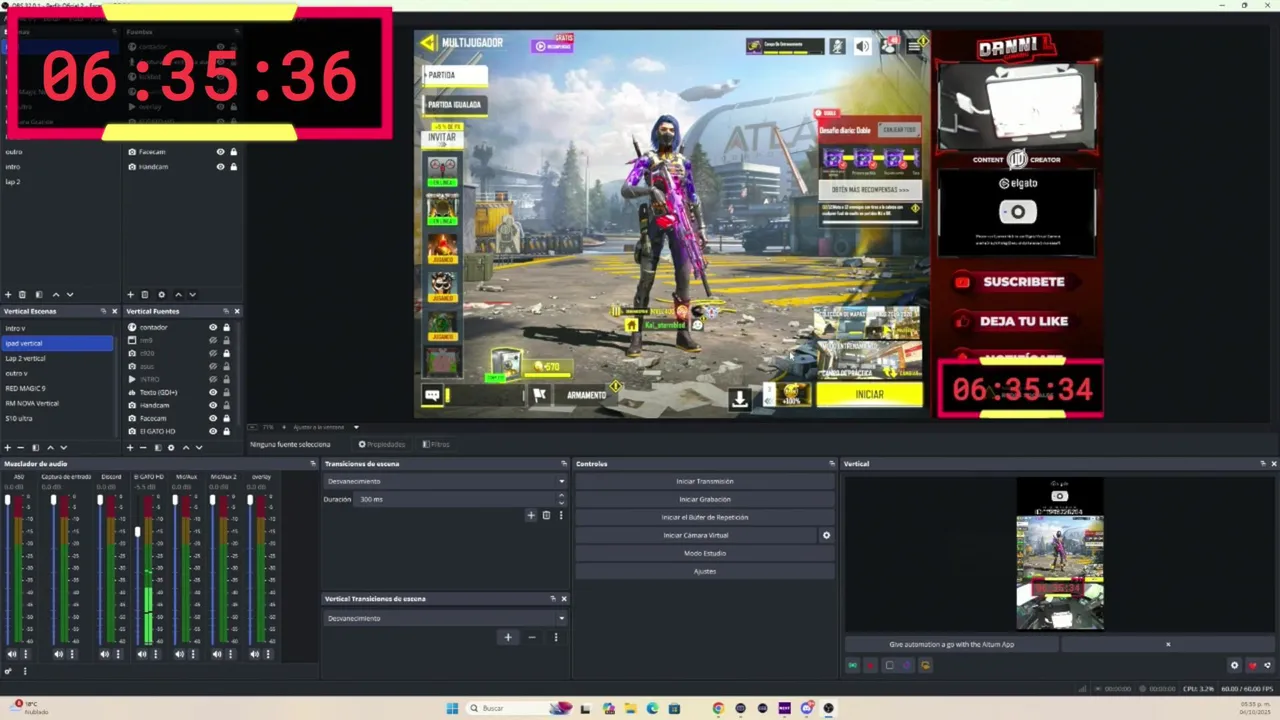
Task: Move source up in Vertical Fuentes
Action: [185, 447]
